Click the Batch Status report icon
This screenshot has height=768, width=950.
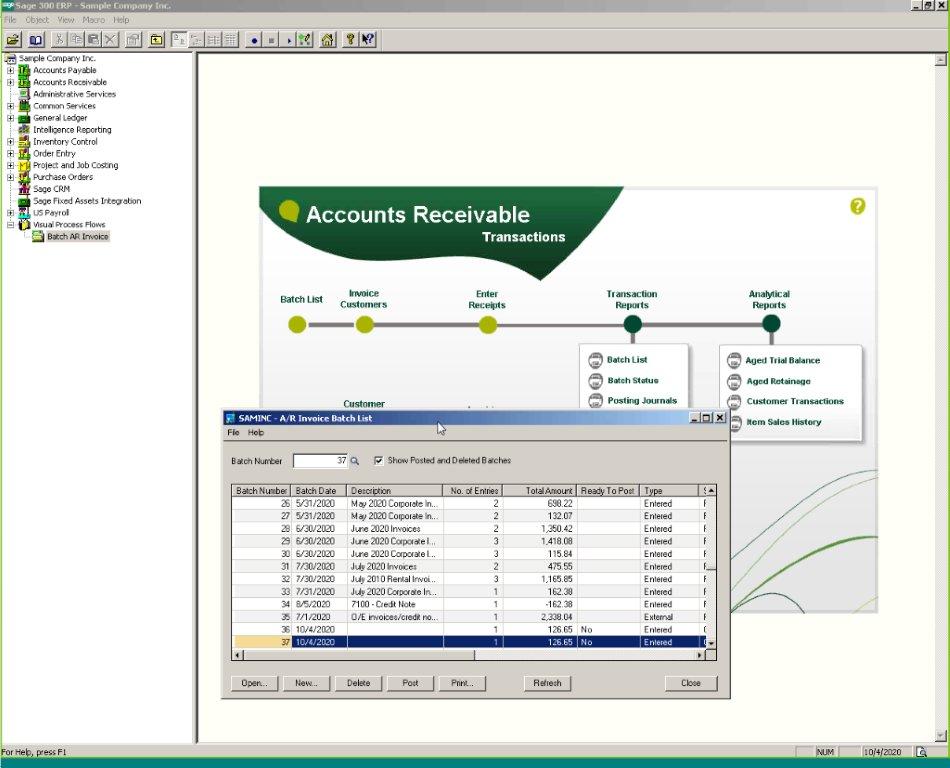596,381
